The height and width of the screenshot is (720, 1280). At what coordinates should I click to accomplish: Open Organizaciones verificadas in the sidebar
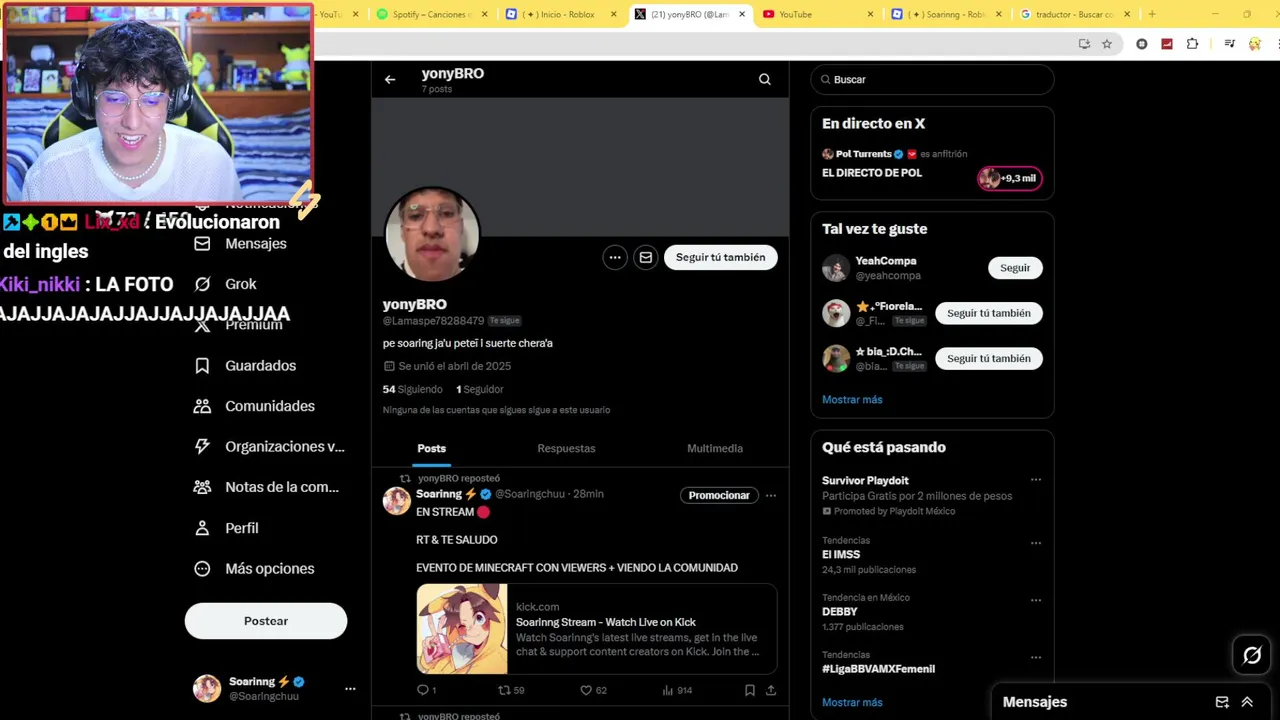(269, 446)
